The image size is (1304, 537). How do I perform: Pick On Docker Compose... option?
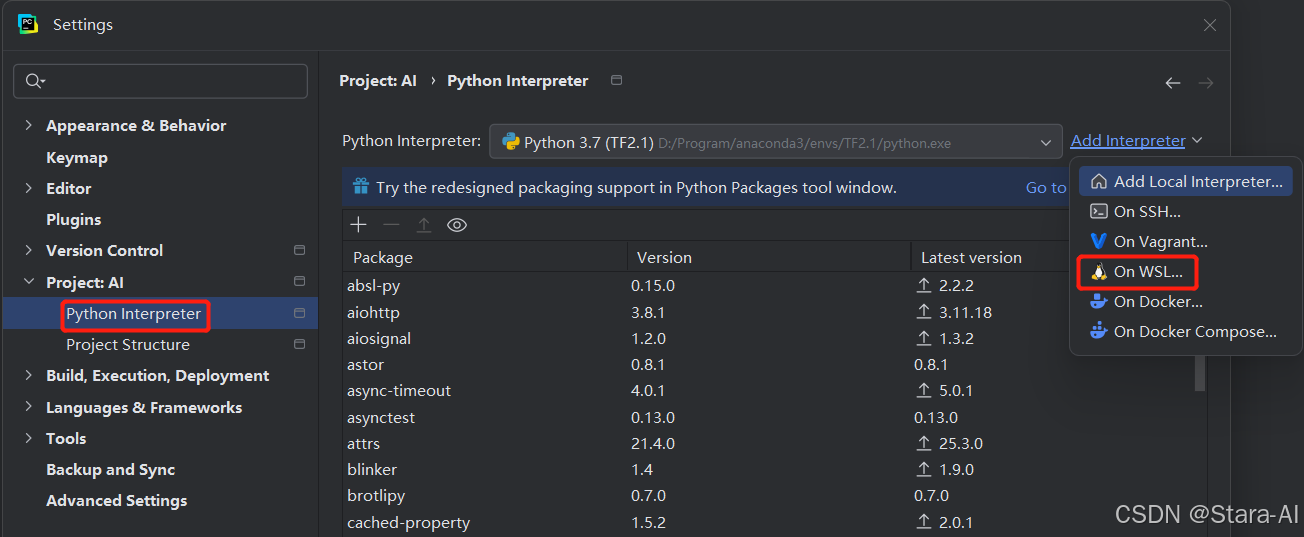(x=1194, y=332)
